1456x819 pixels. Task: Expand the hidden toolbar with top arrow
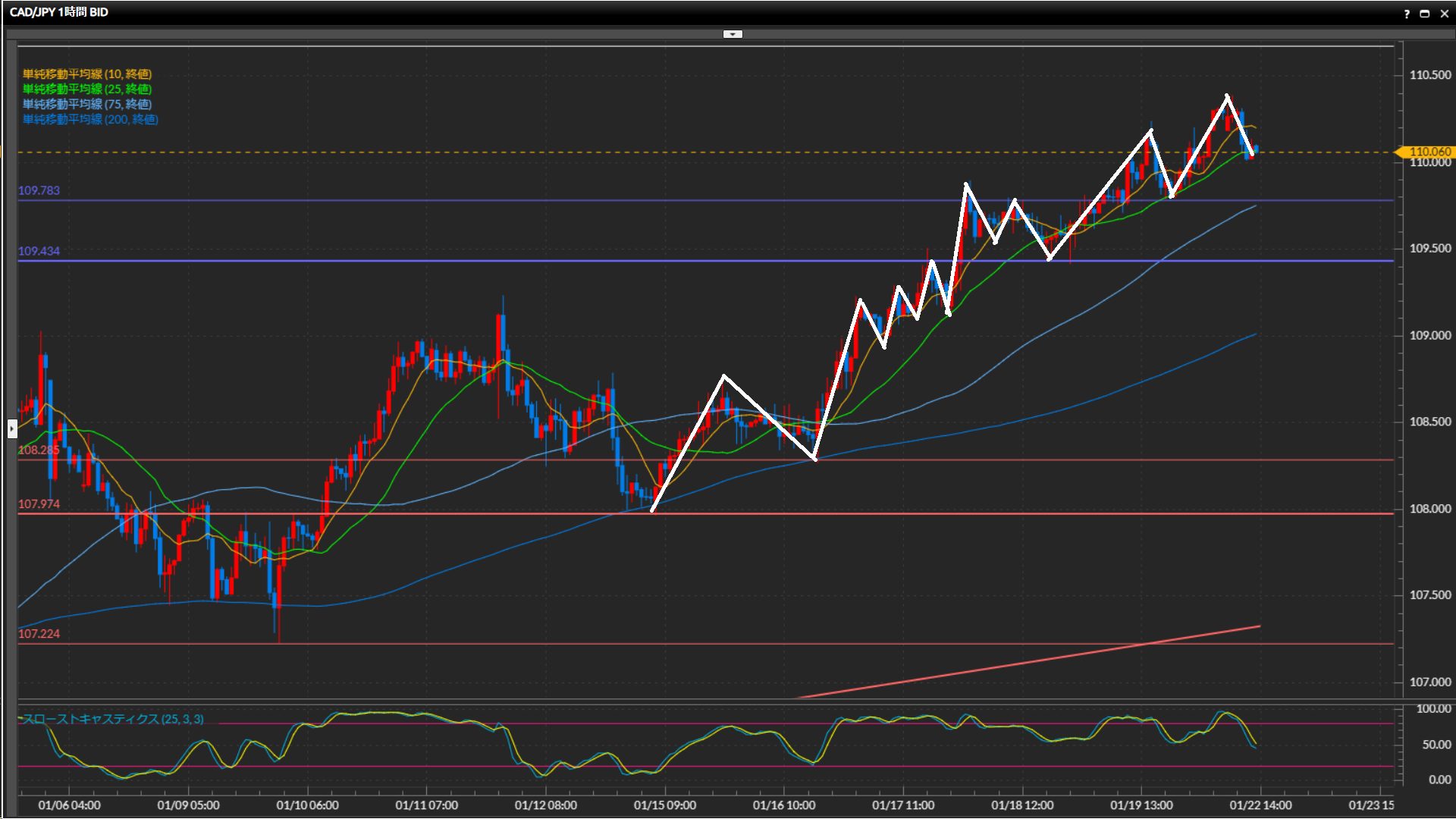(x=733, y=34)
